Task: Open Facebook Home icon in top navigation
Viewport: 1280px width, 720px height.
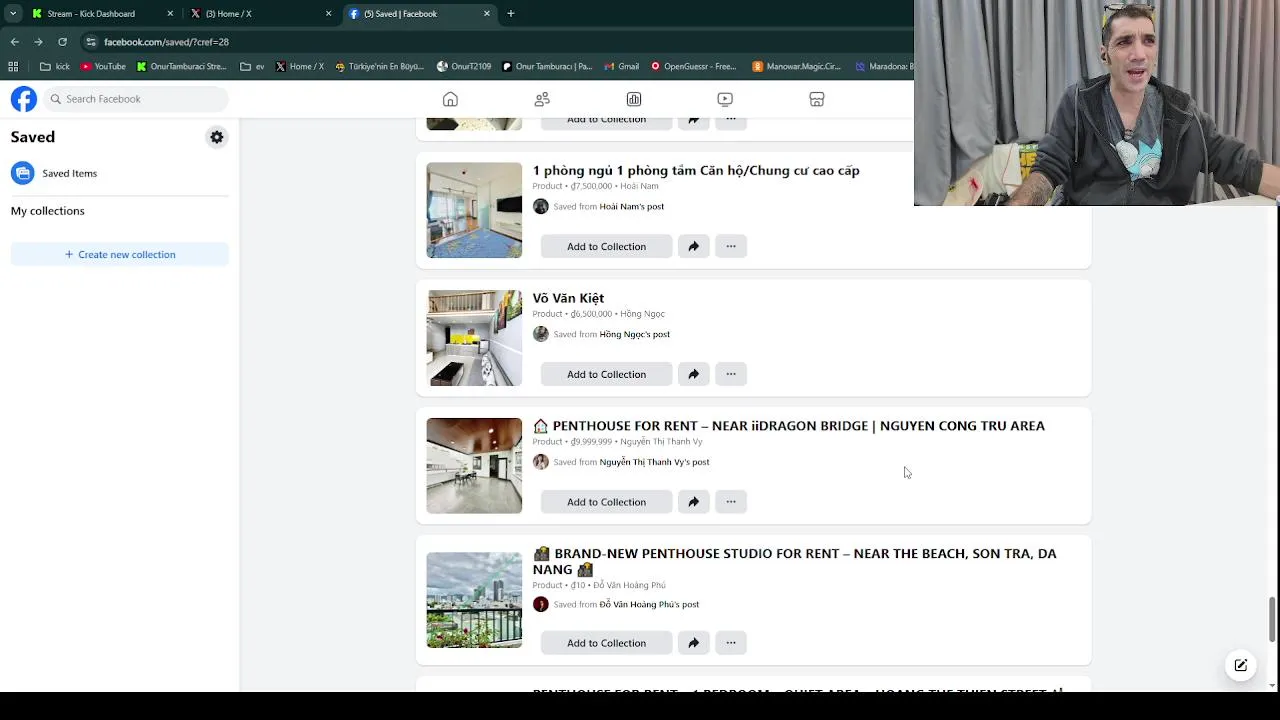Action: pos(450,99)
